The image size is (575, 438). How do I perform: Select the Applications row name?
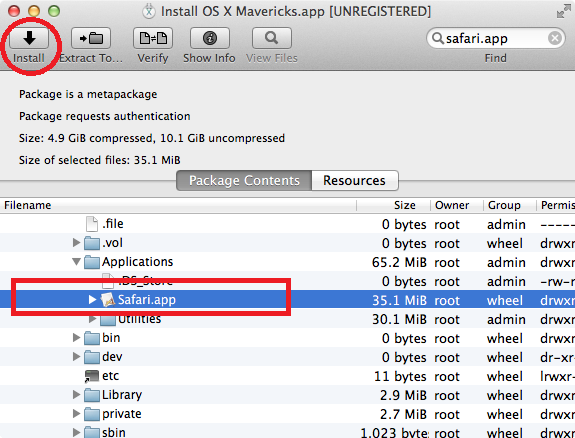coord(138,262)
